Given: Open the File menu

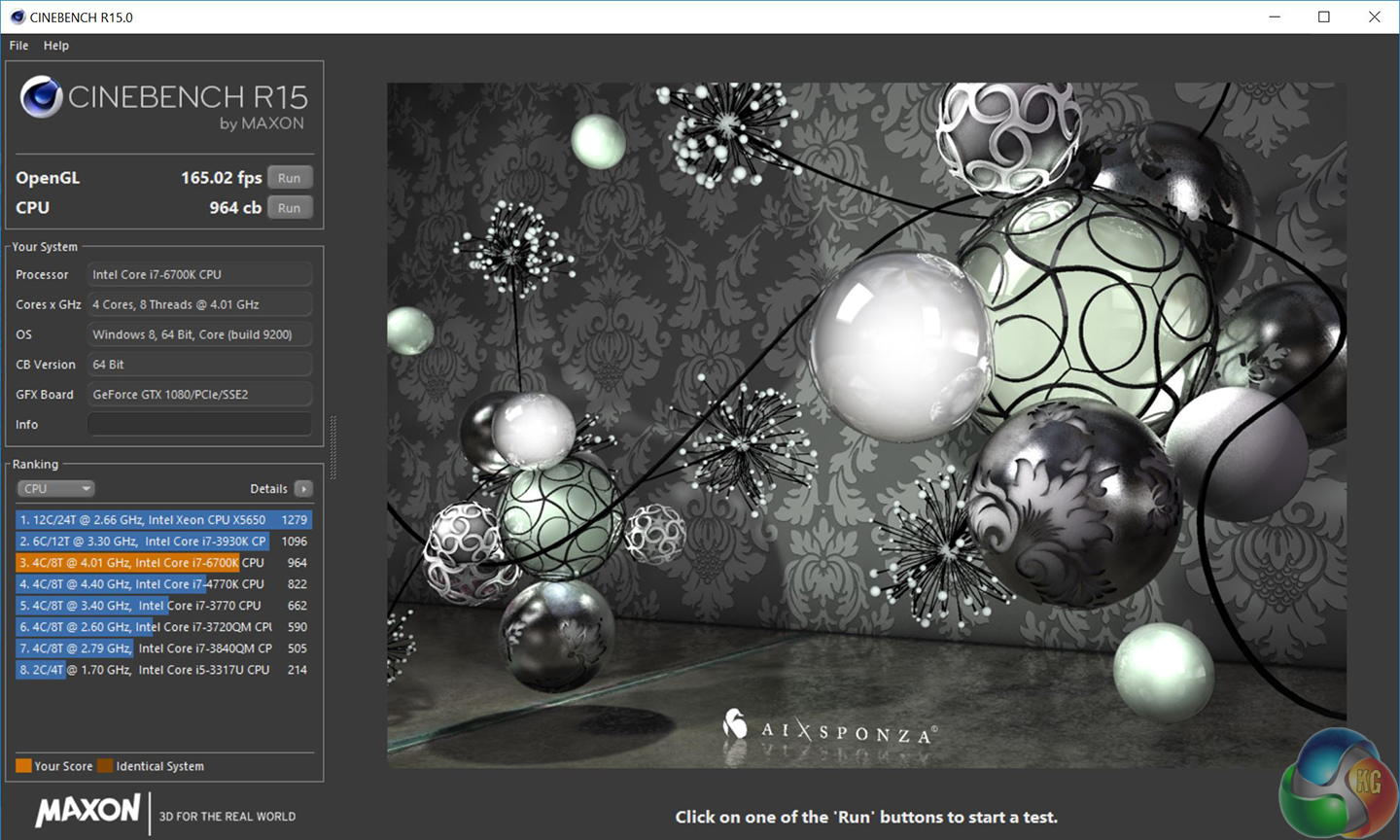Looking at the screenshot, I should tap(18, 46).
